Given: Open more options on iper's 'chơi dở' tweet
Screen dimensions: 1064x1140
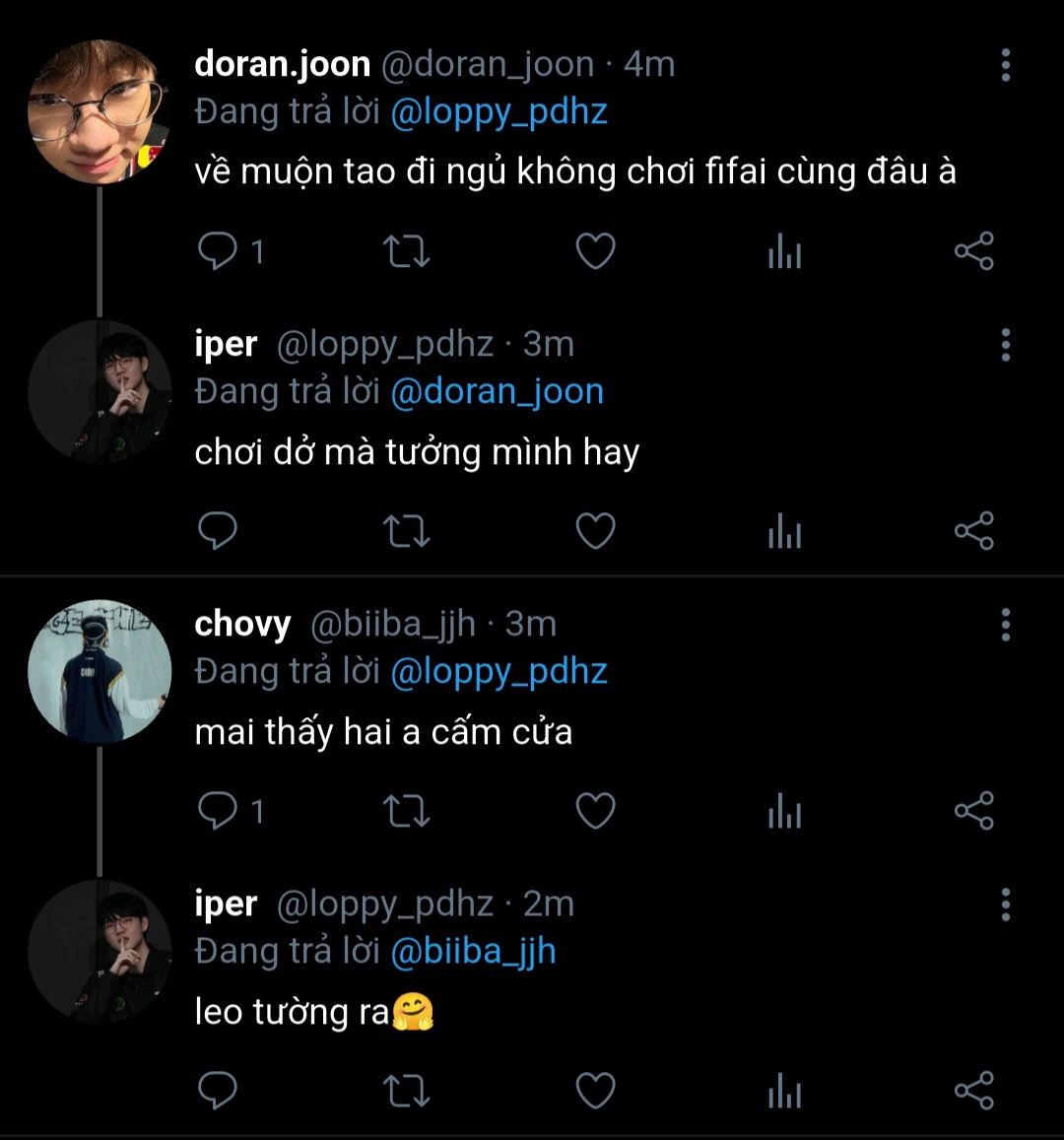Looking at the screenshot, I should point(1005,345).
